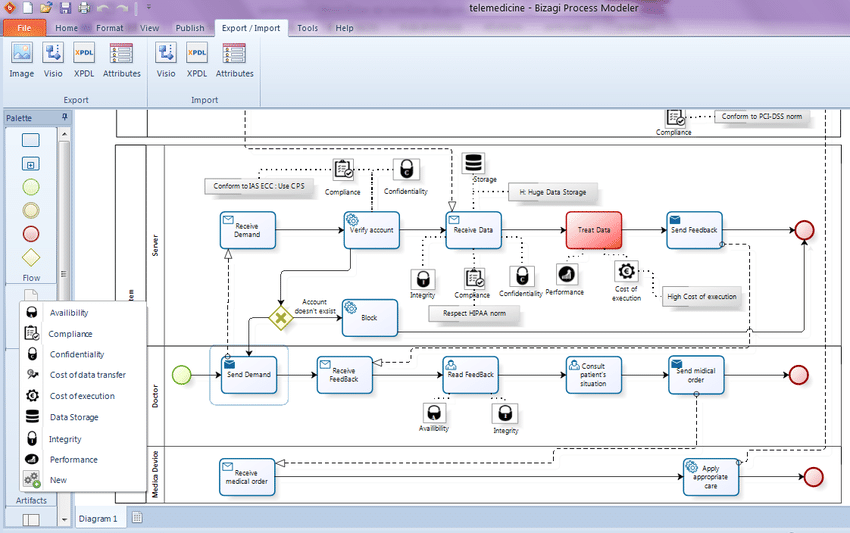Select the exclusive gateway diamond on canvas
This screenshot has width=850, height=533.
[x=281, y=318]
